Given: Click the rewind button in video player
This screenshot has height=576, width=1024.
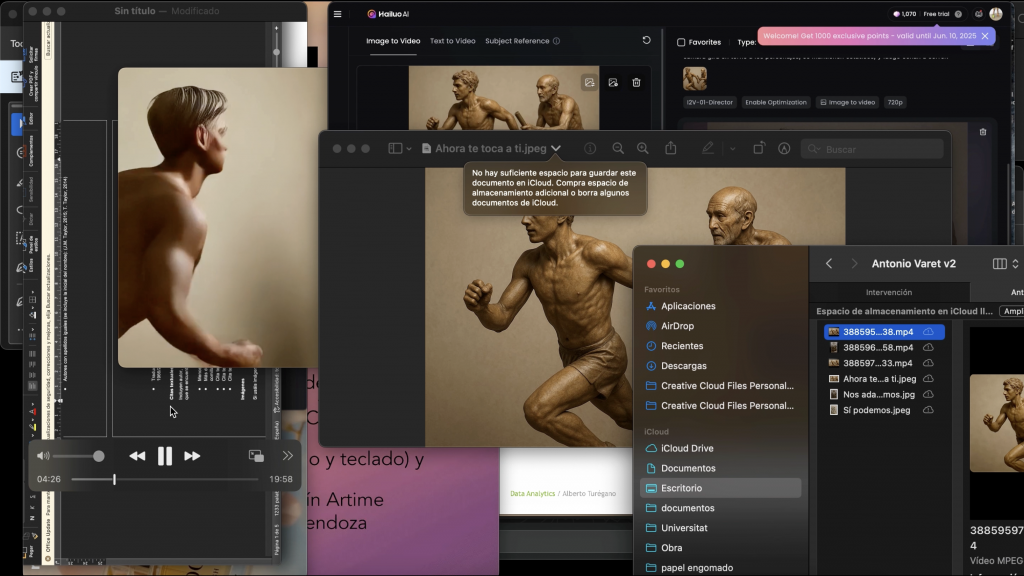Looking at the screenshot, I should (x=137, y=456).
